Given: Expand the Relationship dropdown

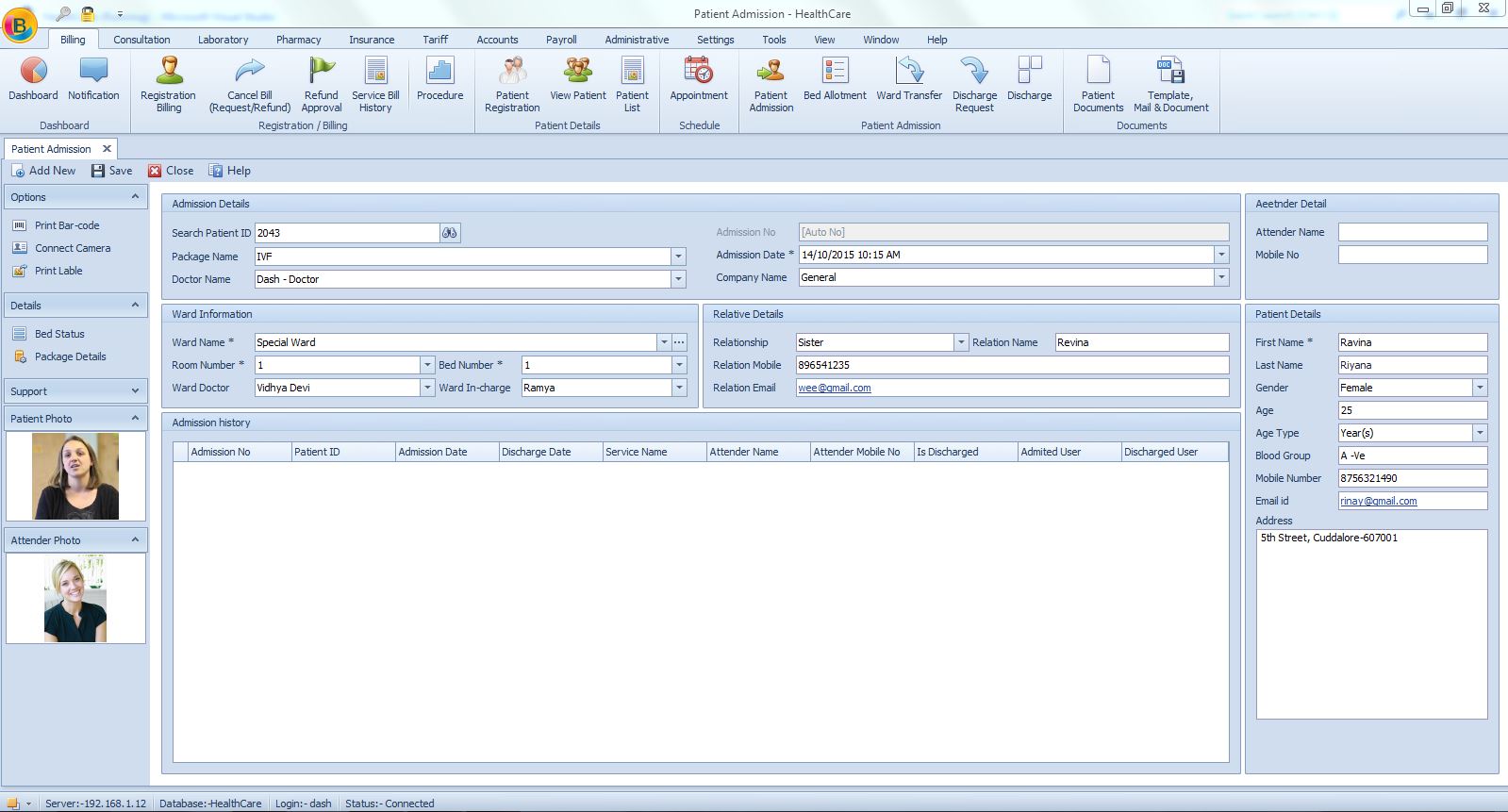Looking at the screenshot, I should point(961,342).
